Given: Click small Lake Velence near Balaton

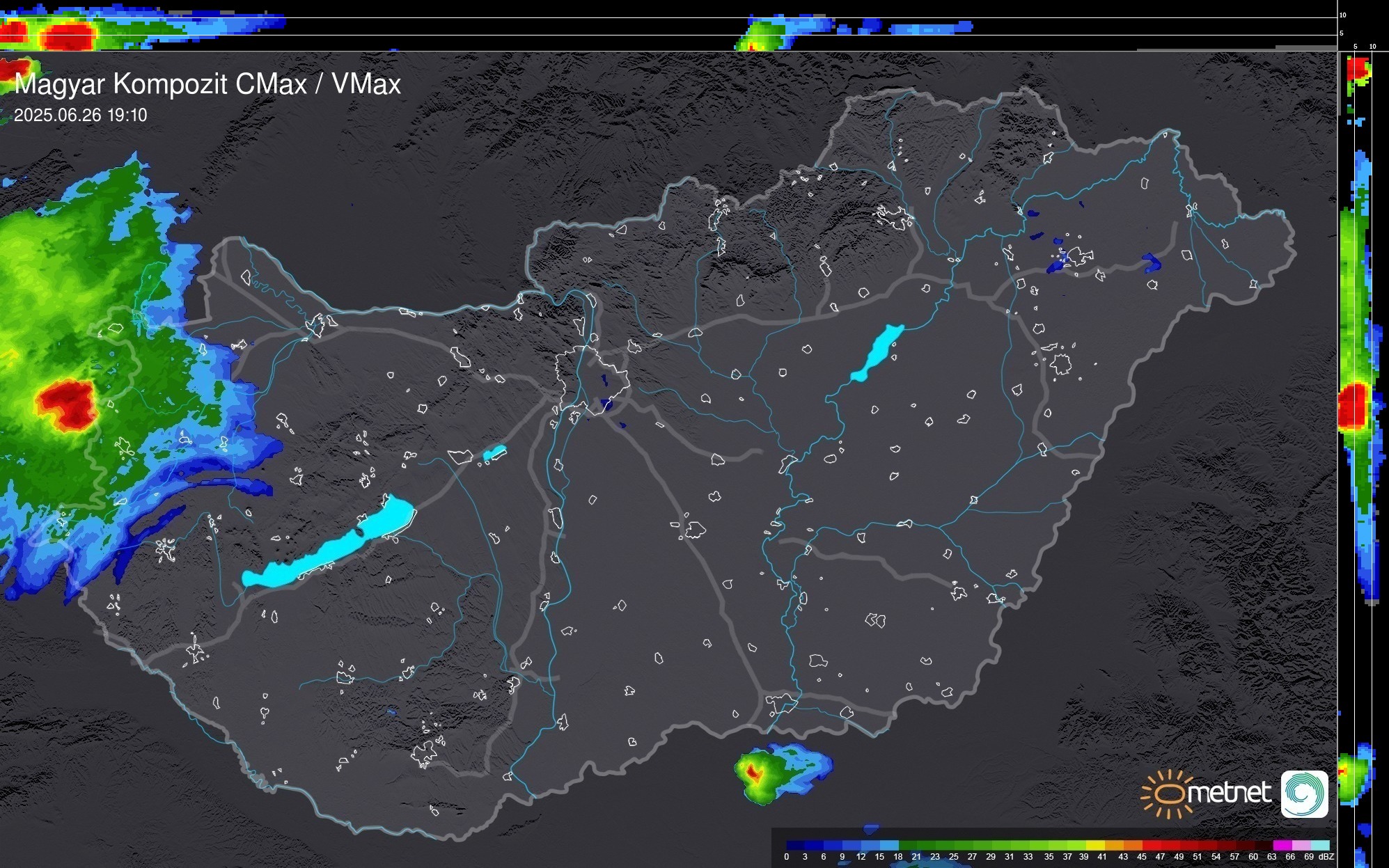Looking at the screenshot, I should coord(494,454).
